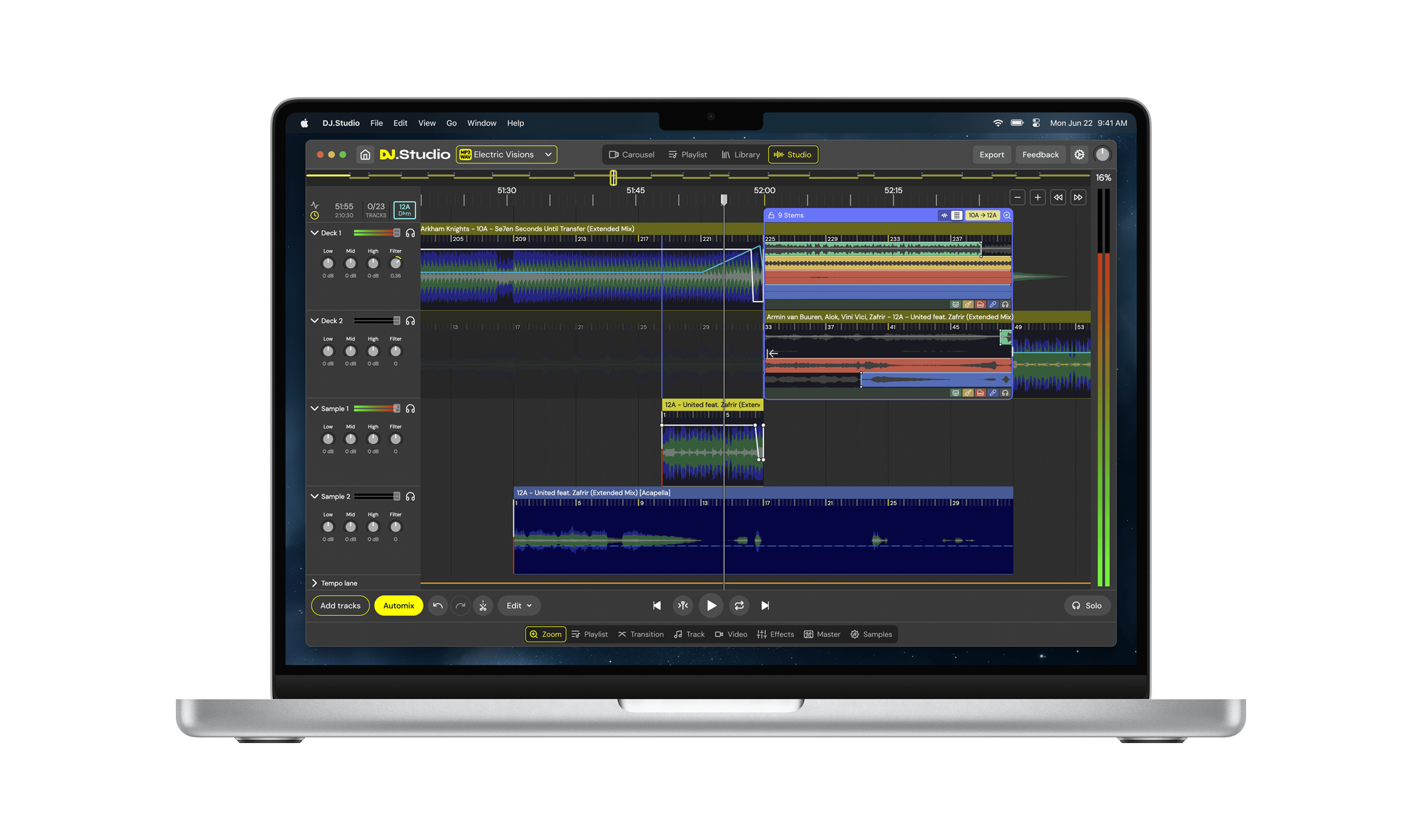This screenshot has height=840, width=1422.
Task: Expand the Tempo lane
Action: pos(315,583)
